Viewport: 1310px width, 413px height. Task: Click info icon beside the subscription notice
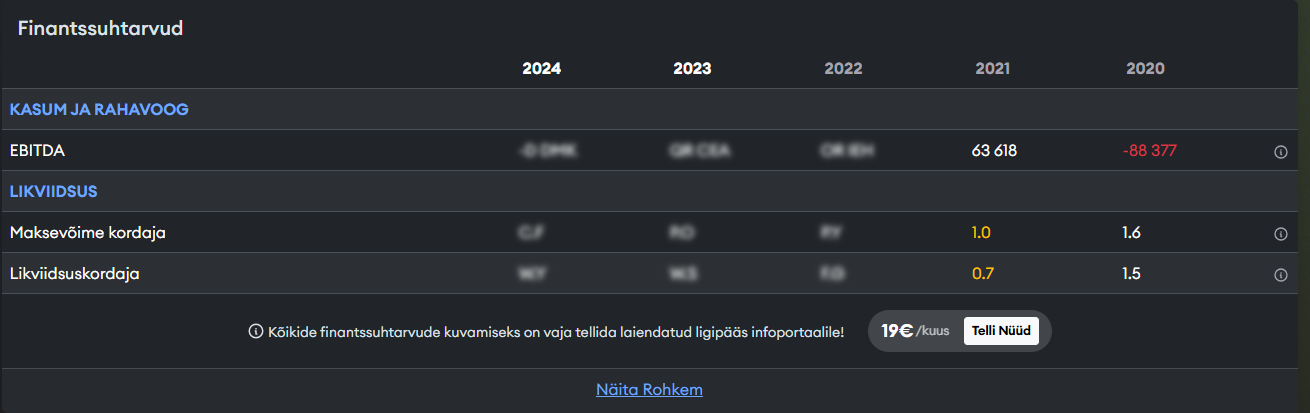click(255, 332)
